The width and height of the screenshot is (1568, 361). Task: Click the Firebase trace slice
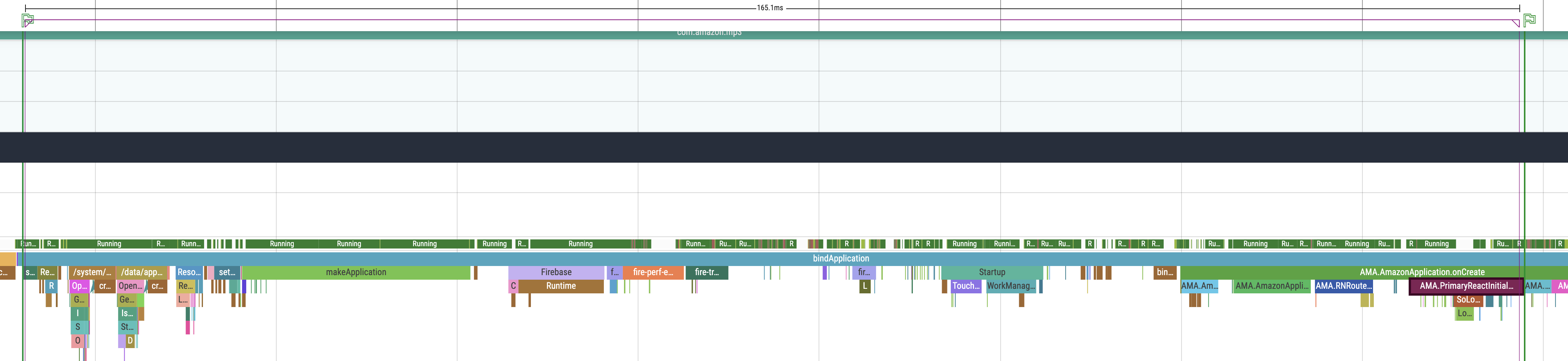coord(556,272)
